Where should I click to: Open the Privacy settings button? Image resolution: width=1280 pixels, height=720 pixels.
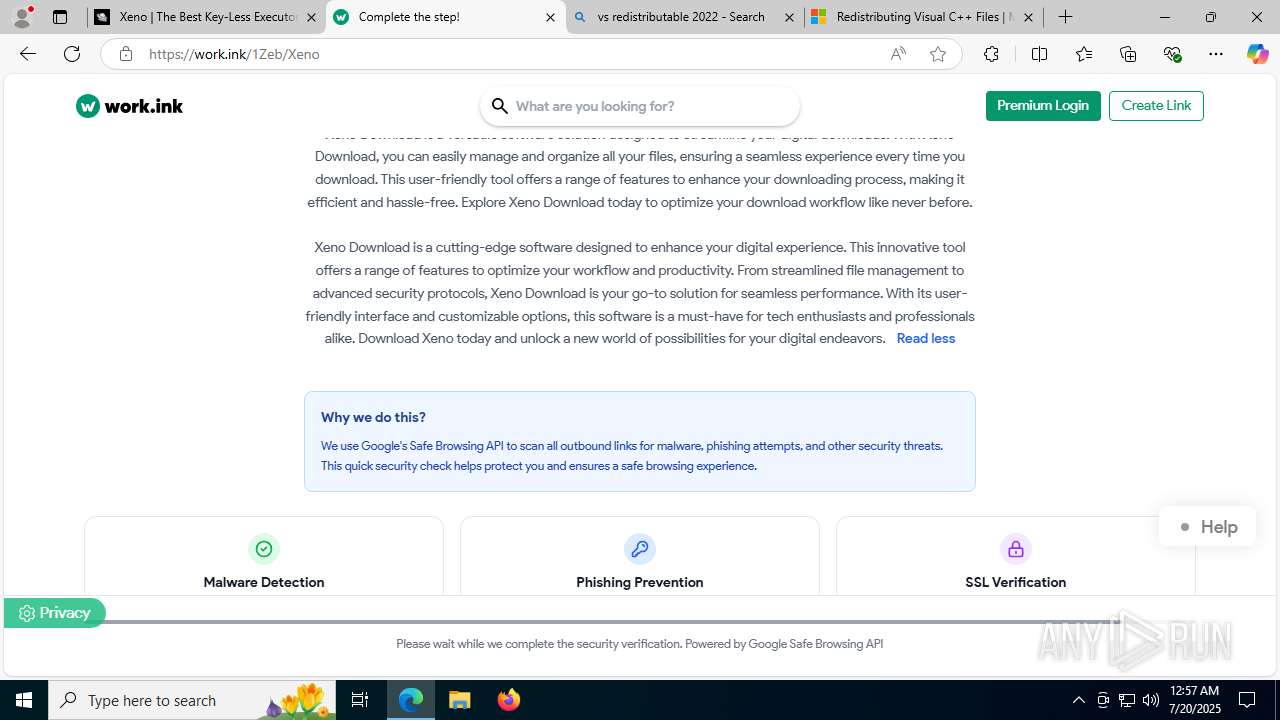[x=54, y=613]
